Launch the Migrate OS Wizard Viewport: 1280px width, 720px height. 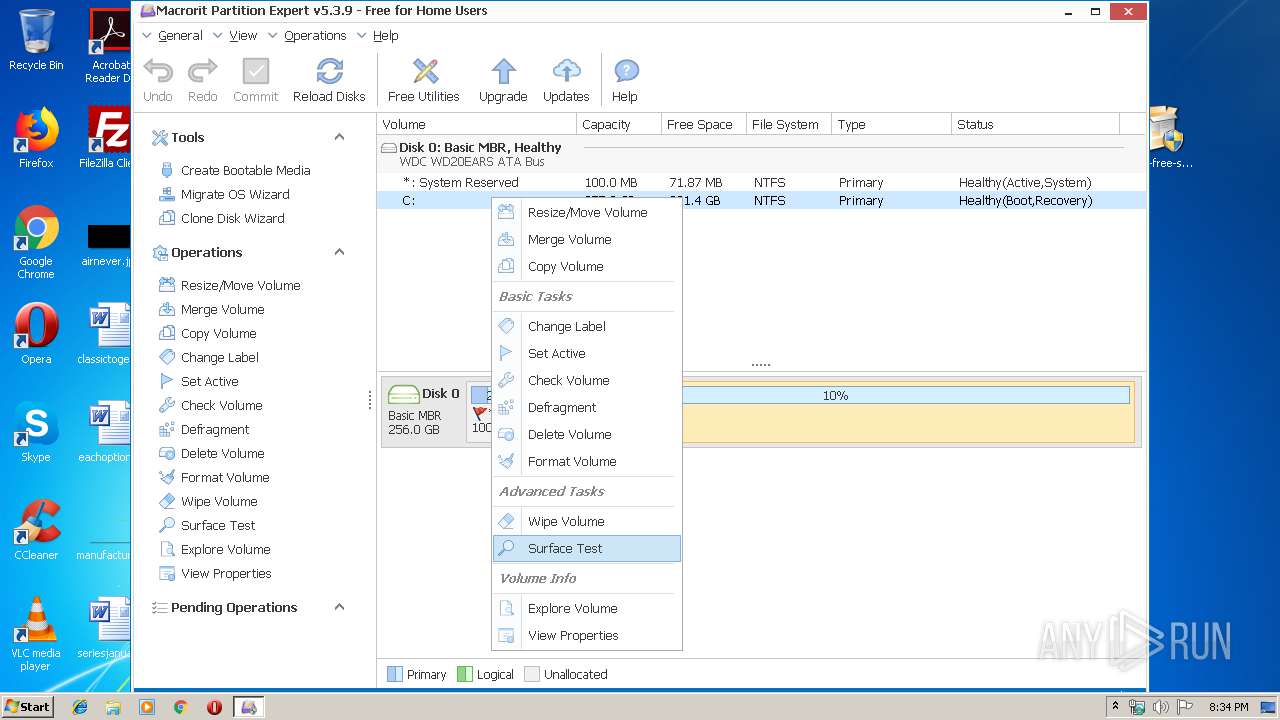[225, 194]
